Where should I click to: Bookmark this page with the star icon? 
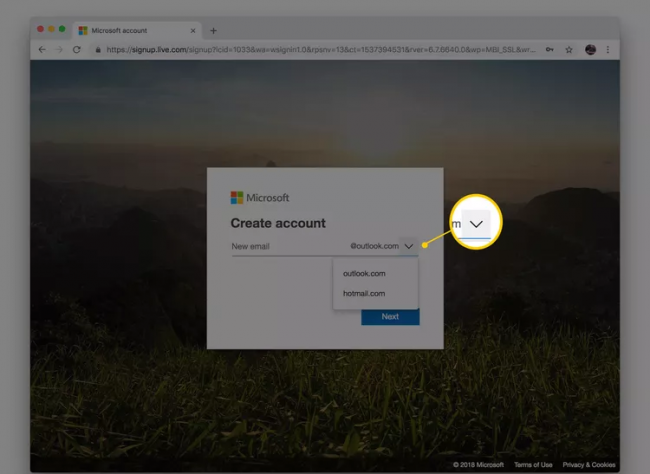click(569, 50)
